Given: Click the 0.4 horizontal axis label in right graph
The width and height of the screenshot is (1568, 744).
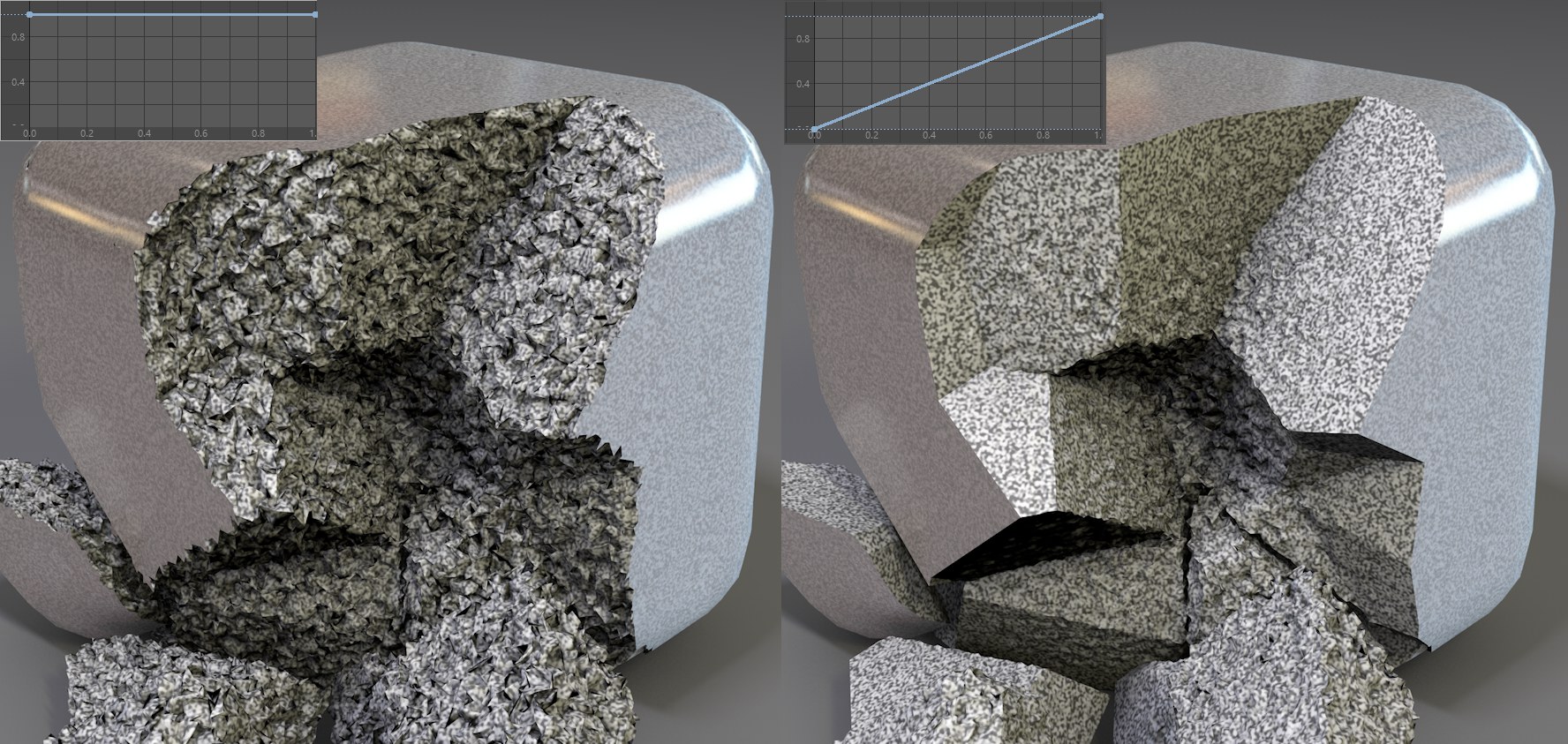Looking at the screenshot, I should [929, 135].
